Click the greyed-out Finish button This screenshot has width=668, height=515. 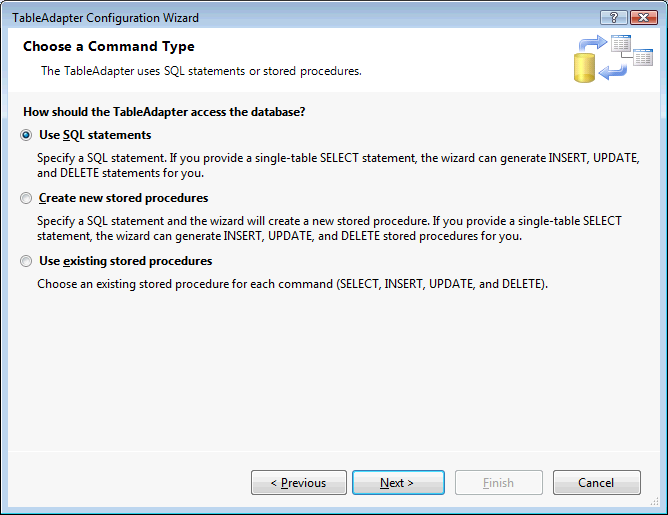(499, 483)
